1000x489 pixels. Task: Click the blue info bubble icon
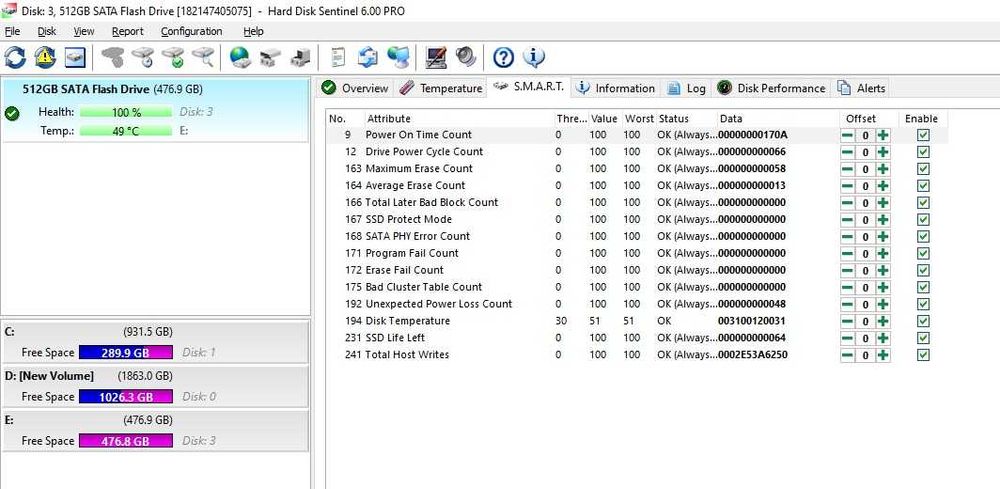pos(534,57)
